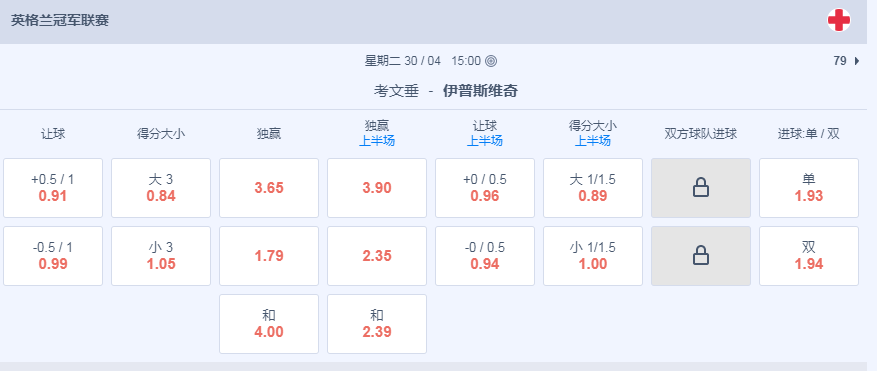Pick full-time win odds 1.79
This screenshot has width=877, height=371.
269,256
